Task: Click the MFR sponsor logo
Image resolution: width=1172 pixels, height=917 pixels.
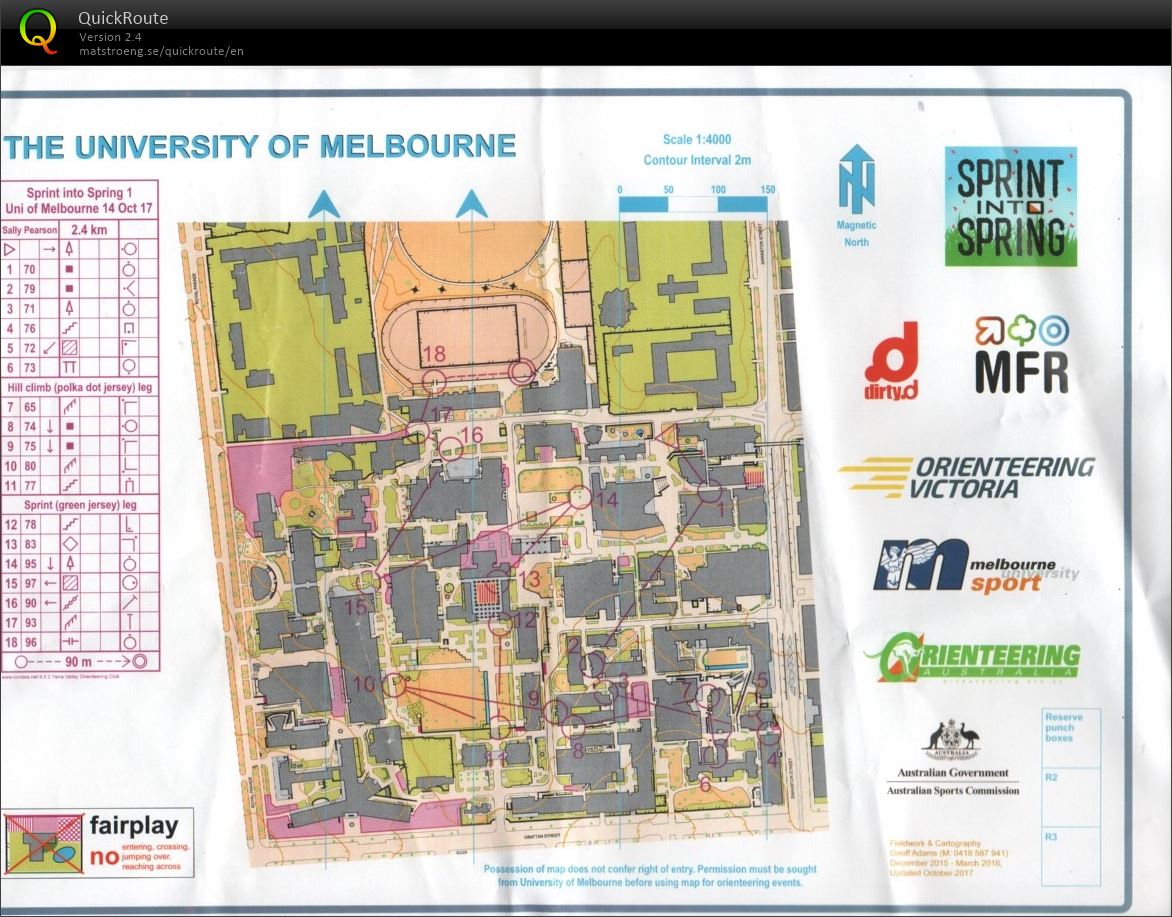Action: pos(1021,355)
